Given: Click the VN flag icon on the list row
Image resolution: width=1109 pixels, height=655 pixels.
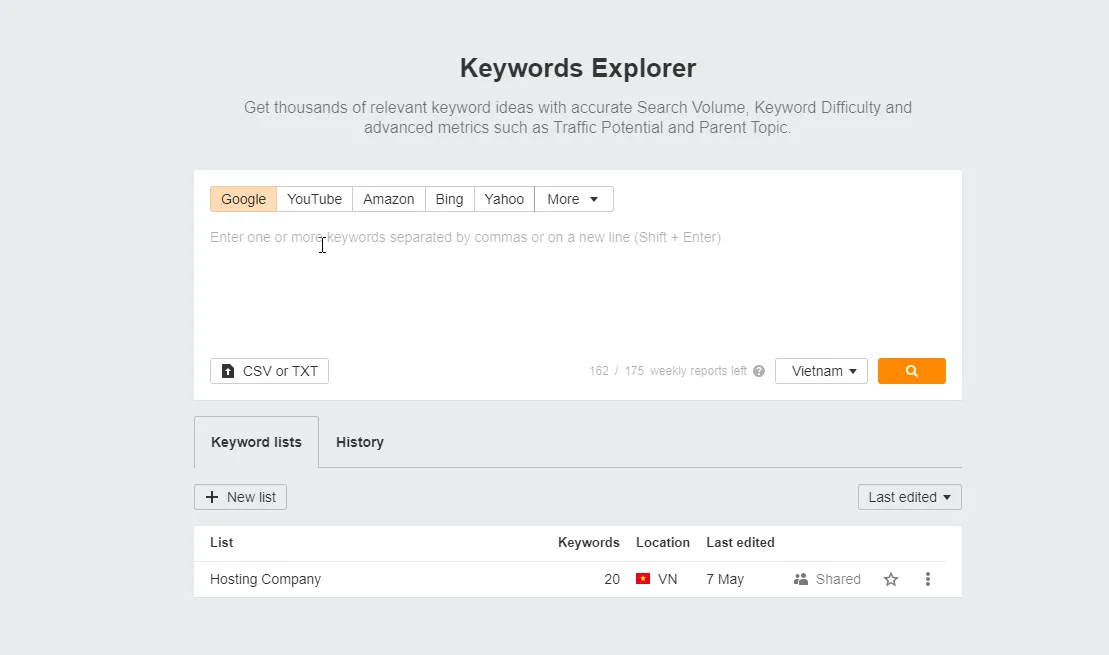Looking at the screenshot, I should pyautogui.click(x=643, y=579).
